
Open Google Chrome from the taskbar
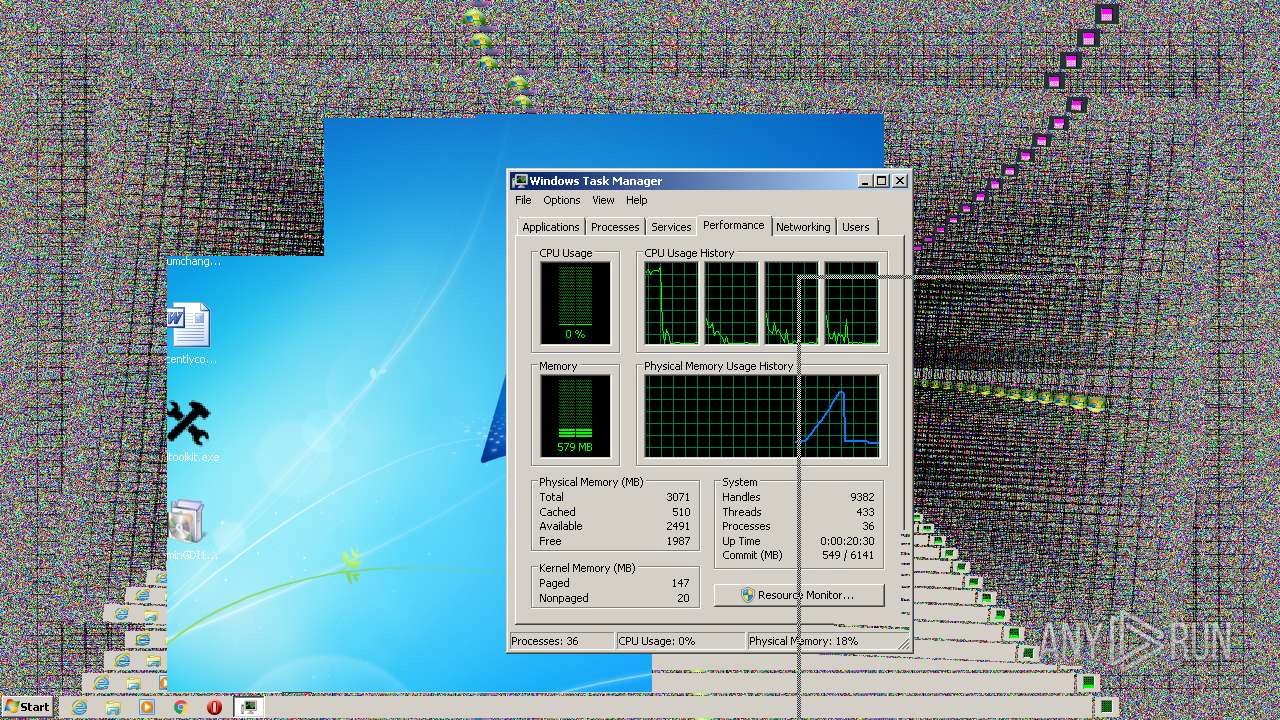coord(181,707)
